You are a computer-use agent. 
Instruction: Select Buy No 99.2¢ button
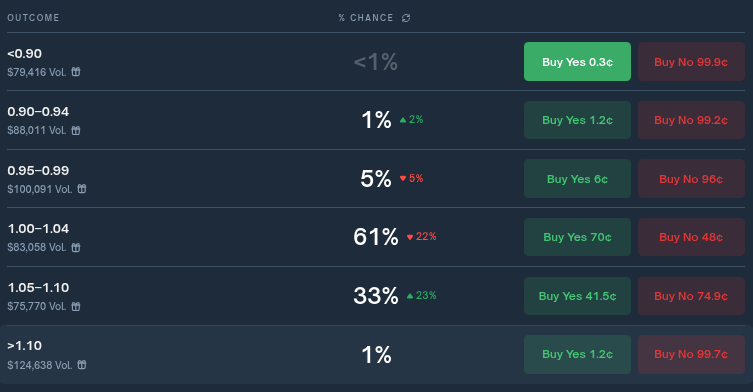[691, 120]
